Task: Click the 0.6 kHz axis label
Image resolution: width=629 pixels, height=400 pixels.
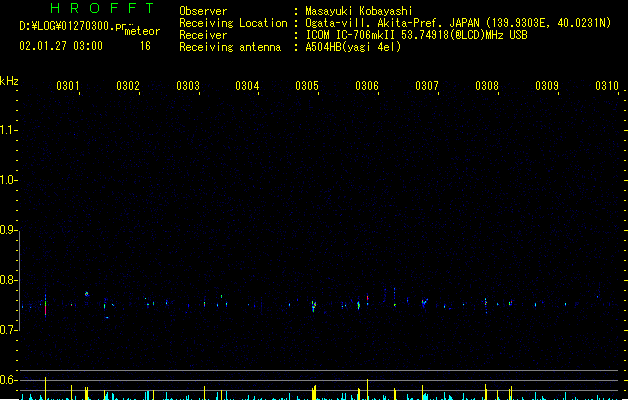Action: (7, 380)
